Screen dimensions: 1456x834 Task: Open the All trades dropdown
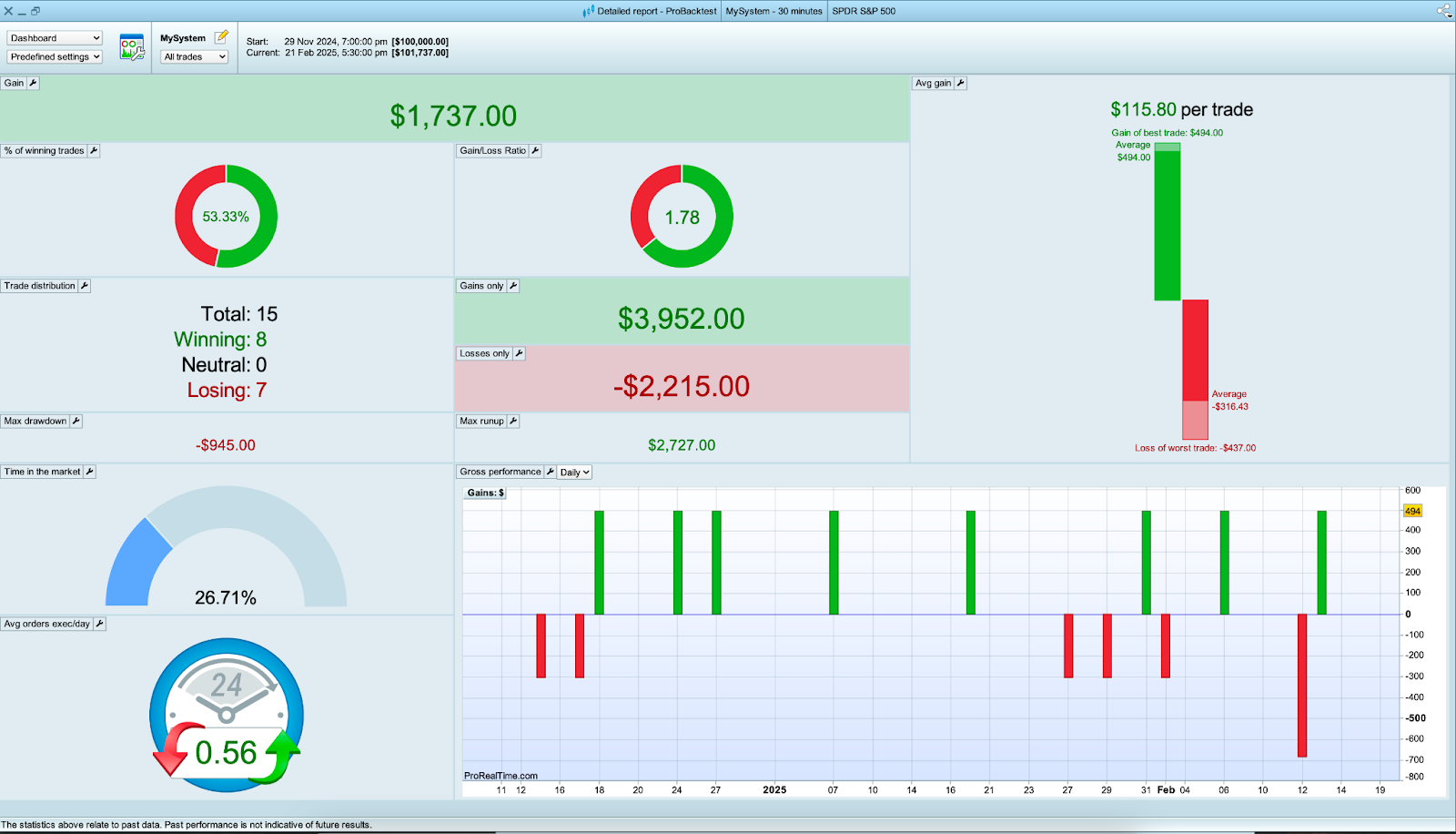[194, 56]
